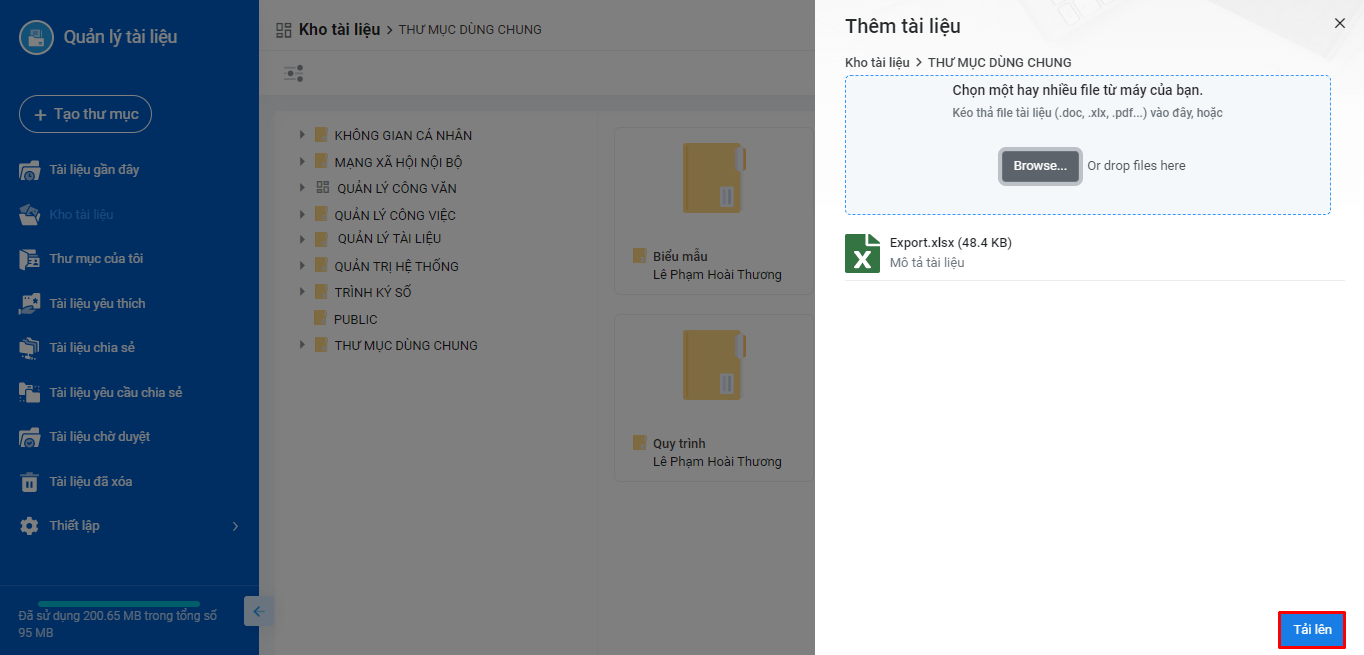Viewport: 1364px width, 655px height.
Task: Click the Tải lên upload button
Action: pyautogui.click(x=1312, y=630)
